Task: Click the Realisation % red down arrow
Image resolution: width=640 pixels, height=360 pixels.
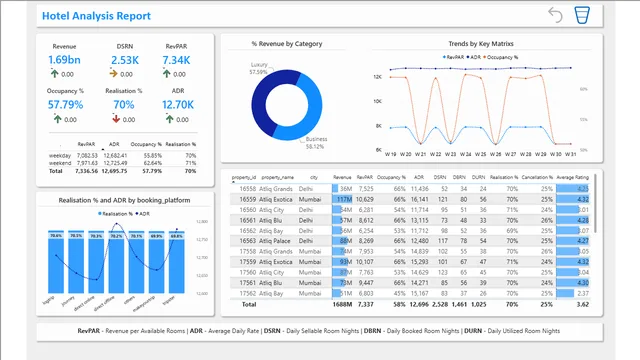Action: coord(116,119)
